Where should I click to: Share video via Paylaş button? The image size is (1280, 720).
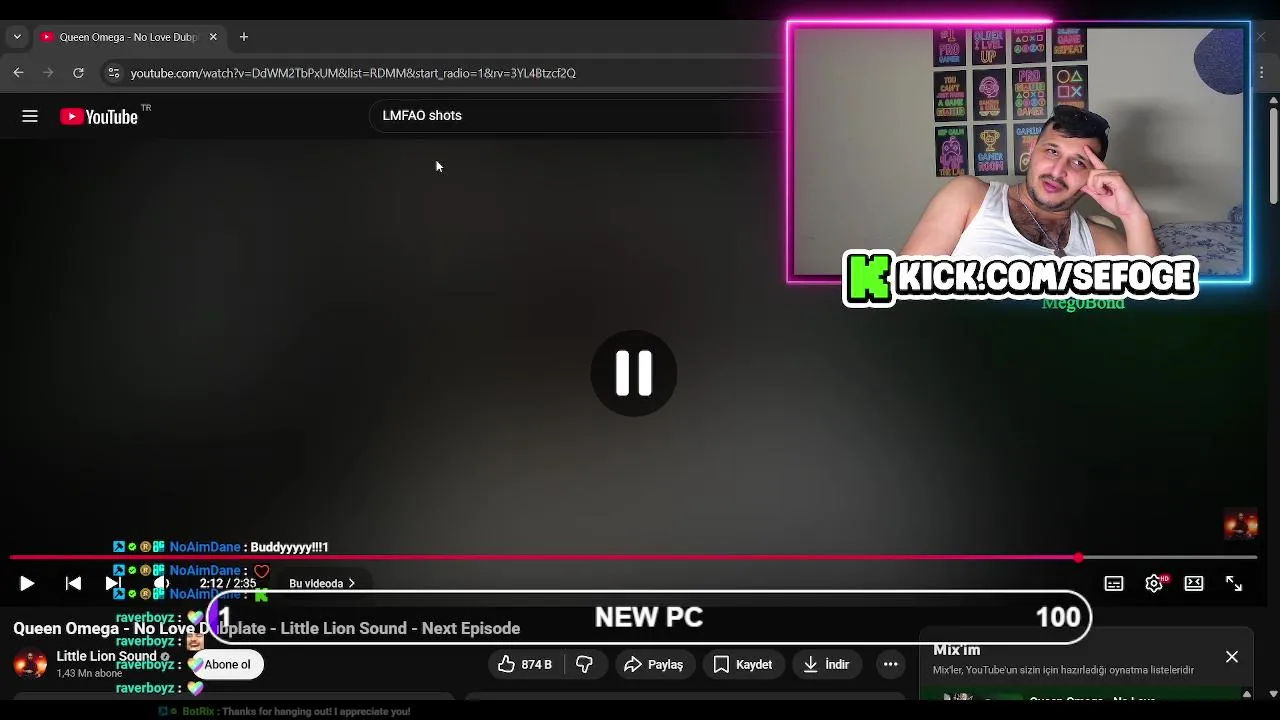(x=654, y=665)
